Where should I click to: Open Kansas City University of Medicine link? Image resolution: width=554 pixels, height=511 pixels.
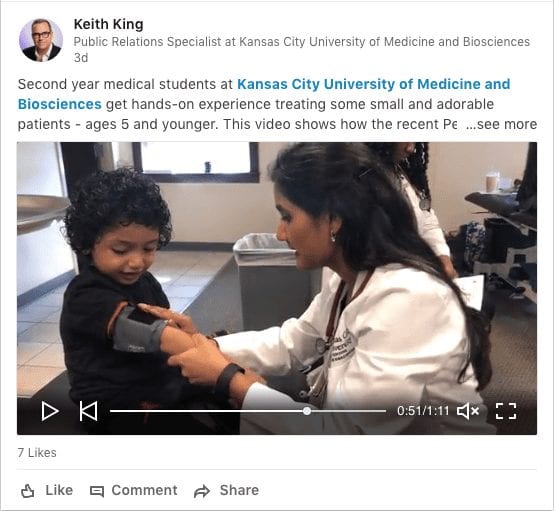(373, 84)
